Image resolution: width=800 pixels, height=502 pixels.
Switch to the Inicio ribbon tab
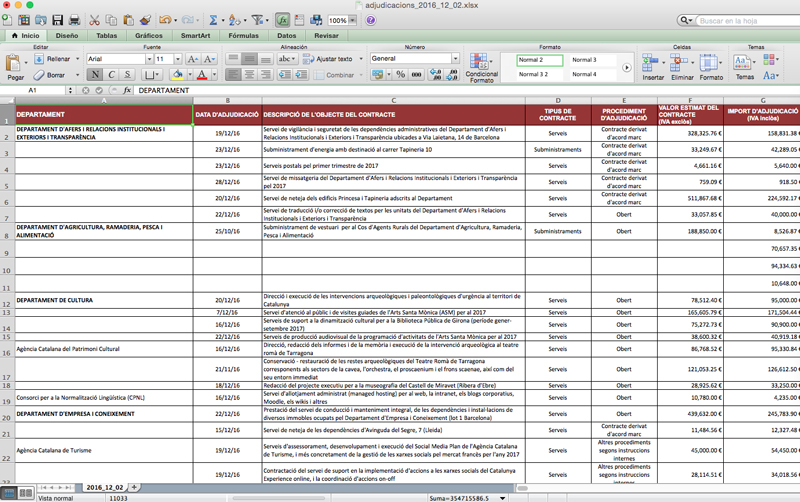tap(26, 36)
